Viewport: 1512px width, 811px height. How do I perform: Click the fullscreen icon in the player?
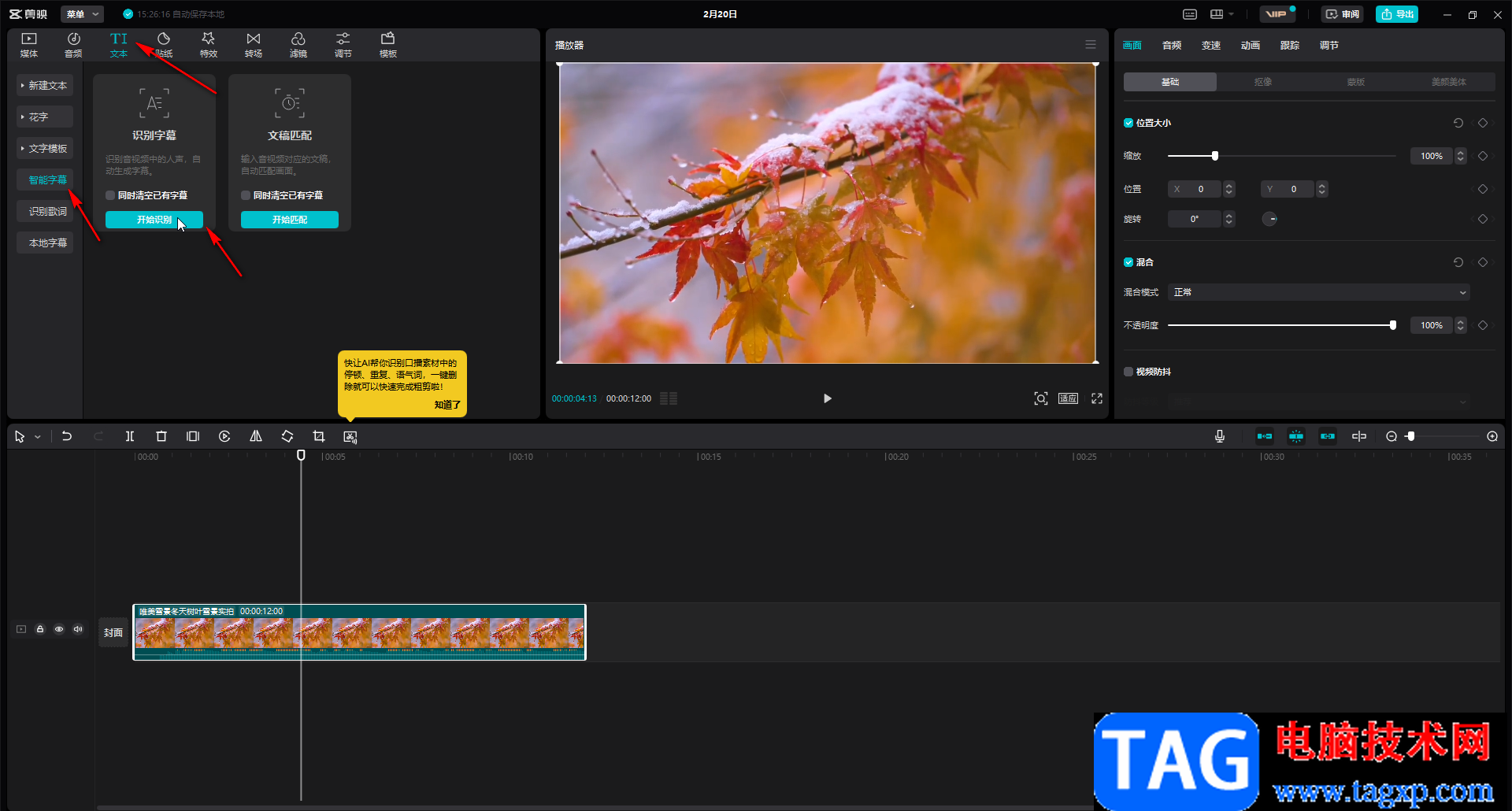tap(1097, 398)
